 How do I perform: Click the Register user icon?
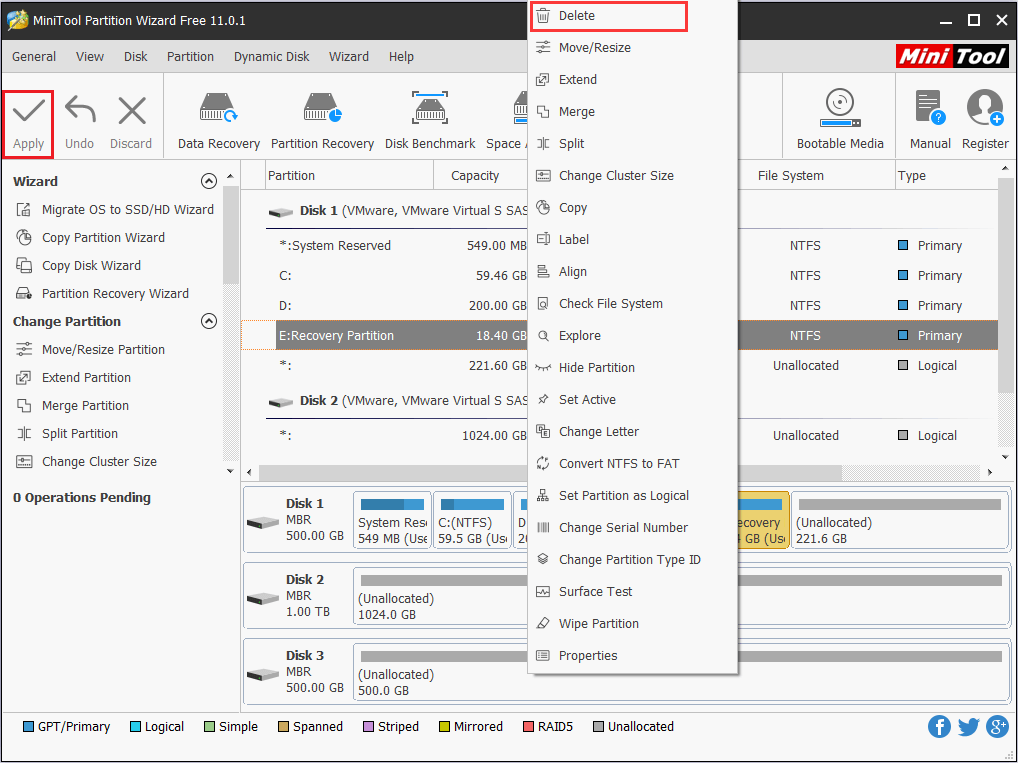(x=985, y=107)
